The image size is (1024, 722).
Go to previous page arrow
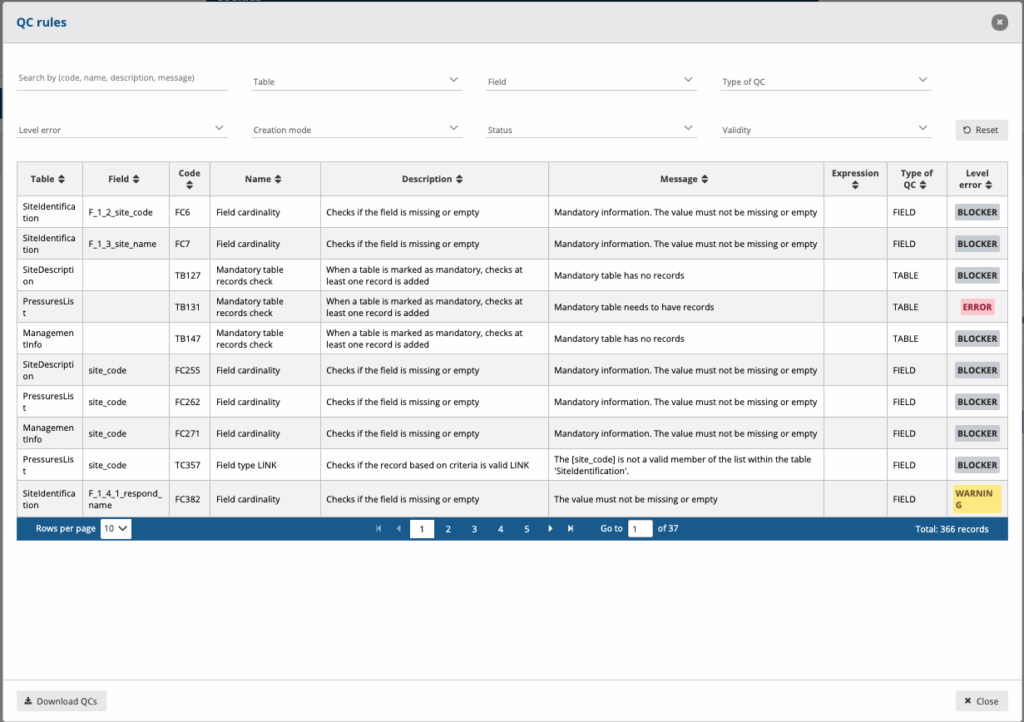[x=399, y=529]
